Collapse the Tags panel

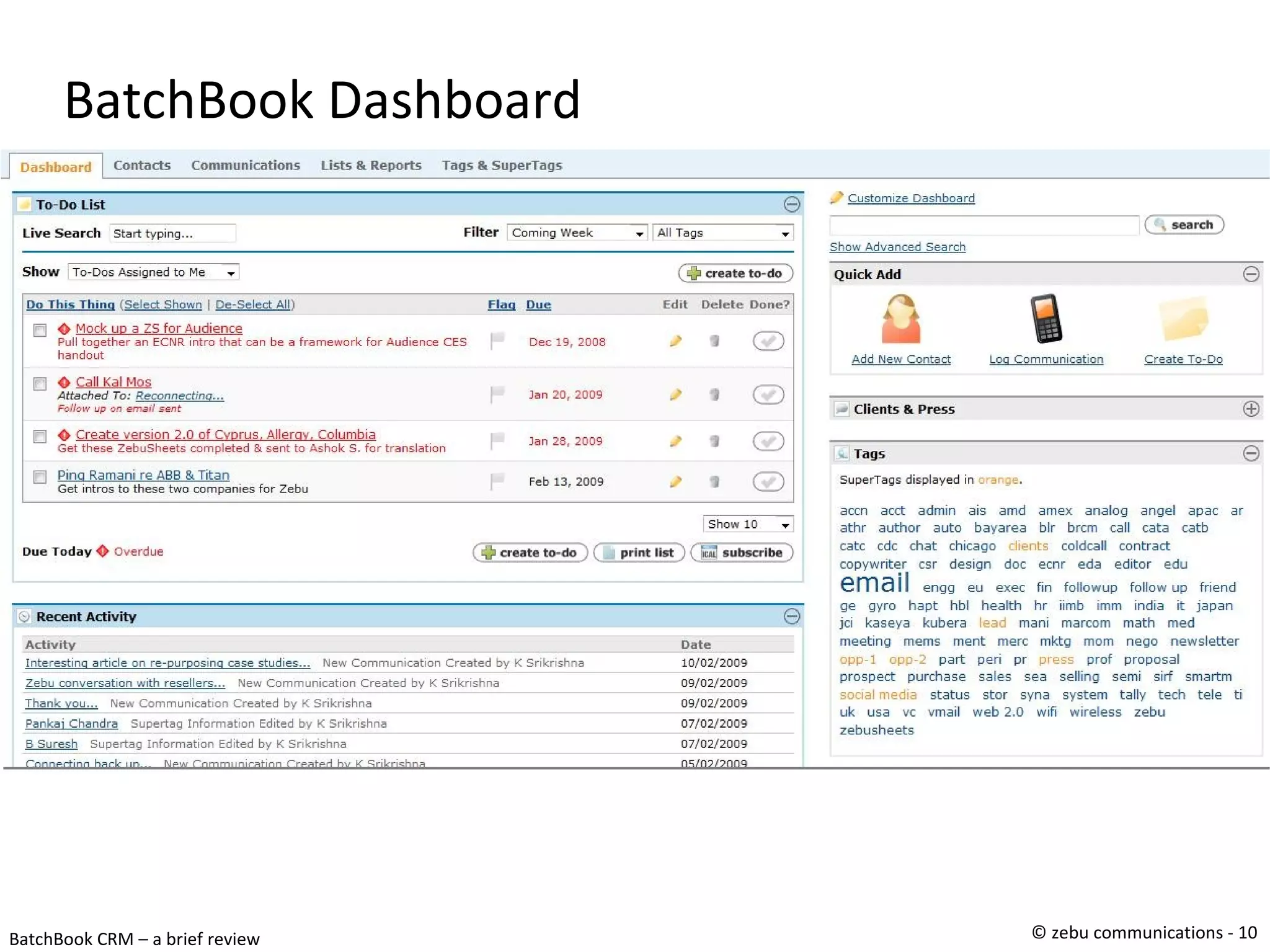1251,453
